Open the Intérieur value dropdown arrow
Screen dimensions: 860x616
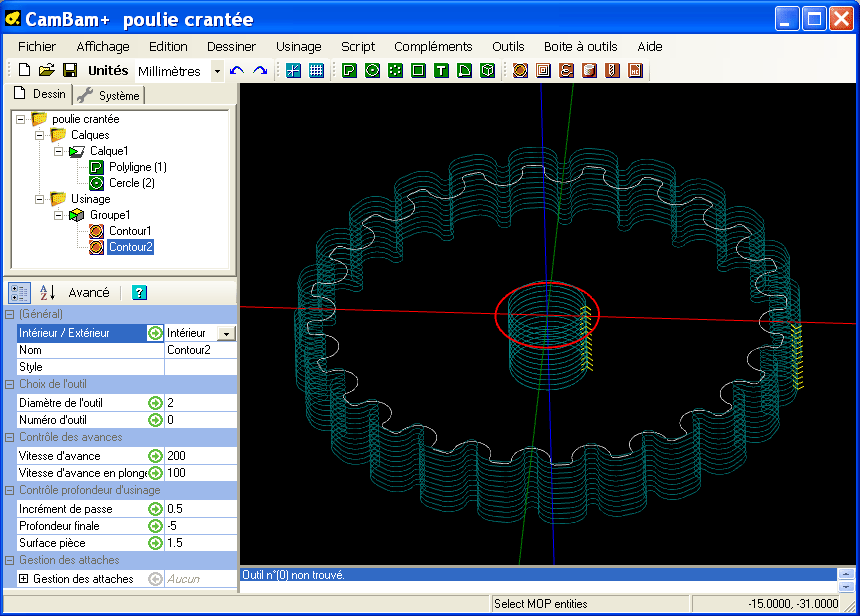[x=227, y=334]
